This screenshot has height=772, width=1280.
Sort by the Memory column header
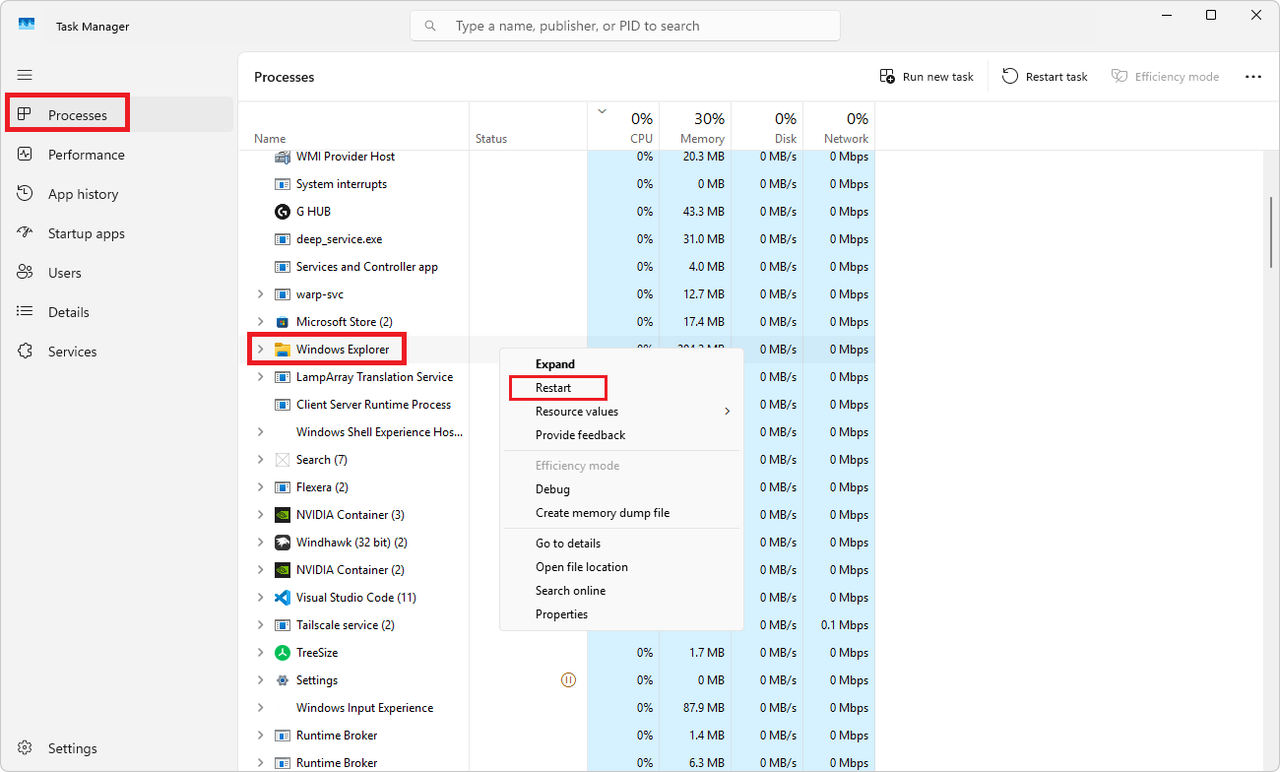[x=695, y=126]
